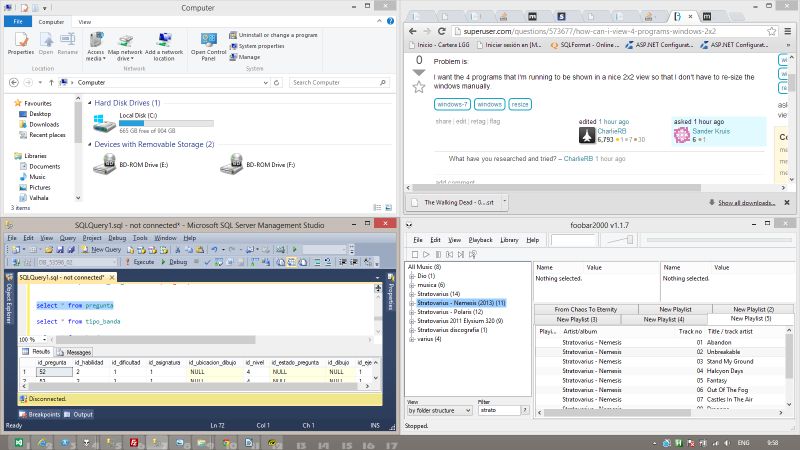Click Execute button in SQL toolbar

(x=139, y=262)
